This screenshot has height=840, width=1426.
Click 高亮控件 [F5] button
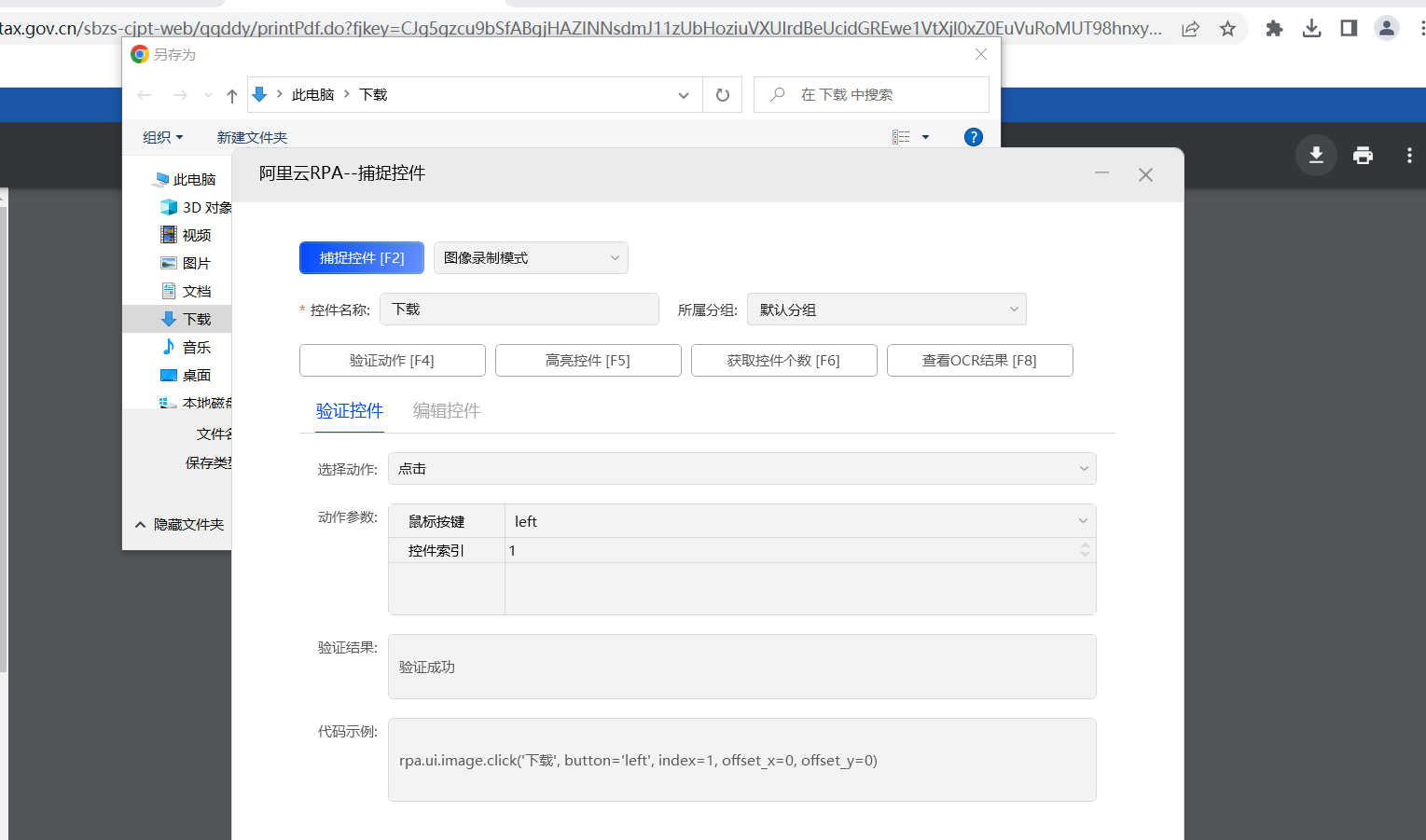click(588, 361)
